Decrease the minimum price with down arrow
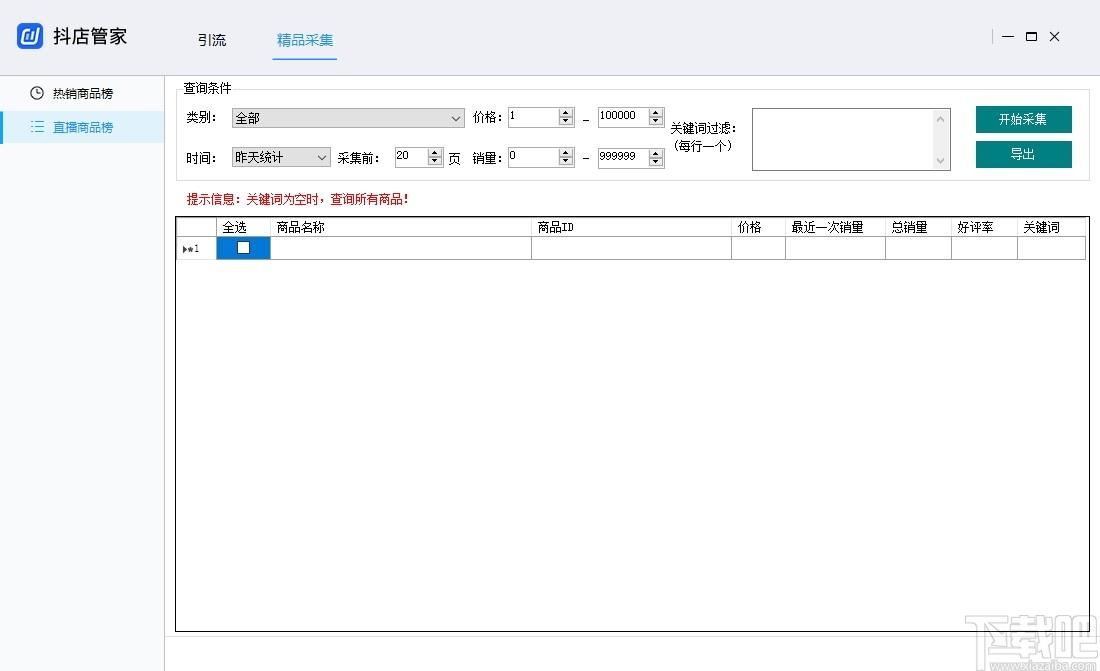This screenshot has width=1100, height=671. point(566,121)
